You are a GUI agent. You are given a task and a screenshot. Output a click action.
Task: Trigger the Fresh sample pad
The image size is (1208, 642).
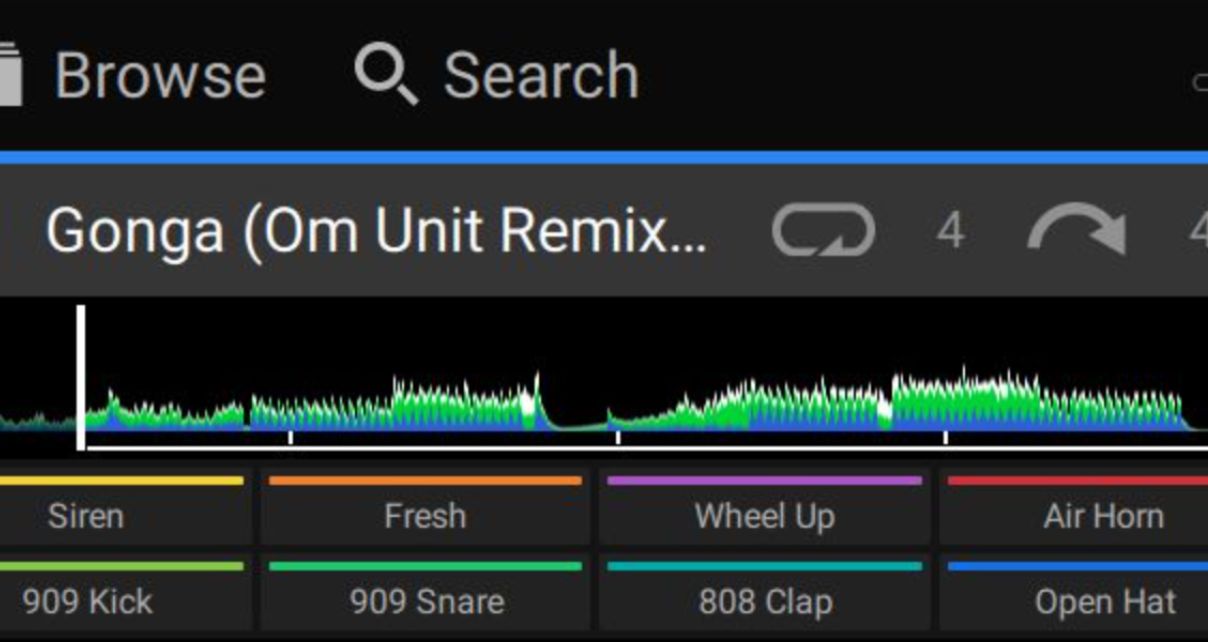coord(425,509)
